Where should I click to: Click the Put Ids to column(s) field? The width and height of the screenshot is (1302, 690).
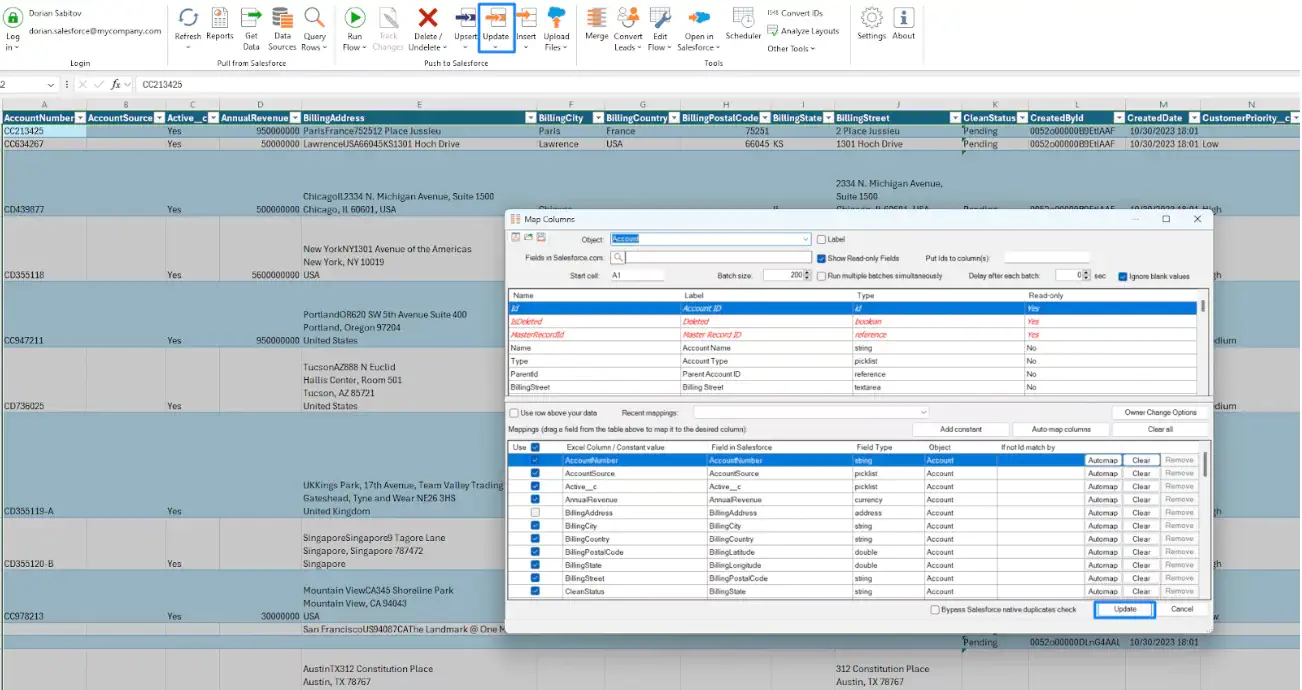coord(1046,258)
